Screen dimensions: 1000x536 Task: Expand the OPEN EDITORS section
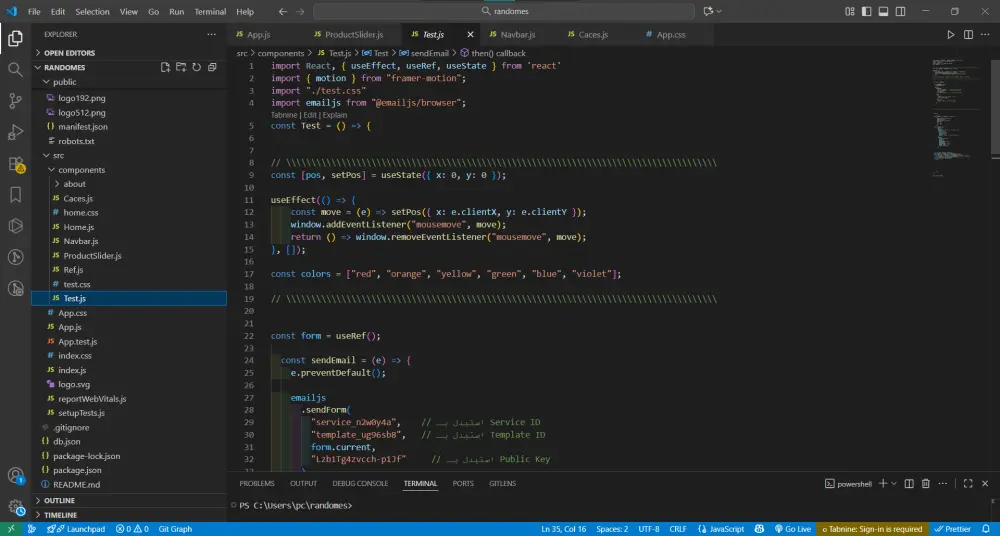[69, 53]
